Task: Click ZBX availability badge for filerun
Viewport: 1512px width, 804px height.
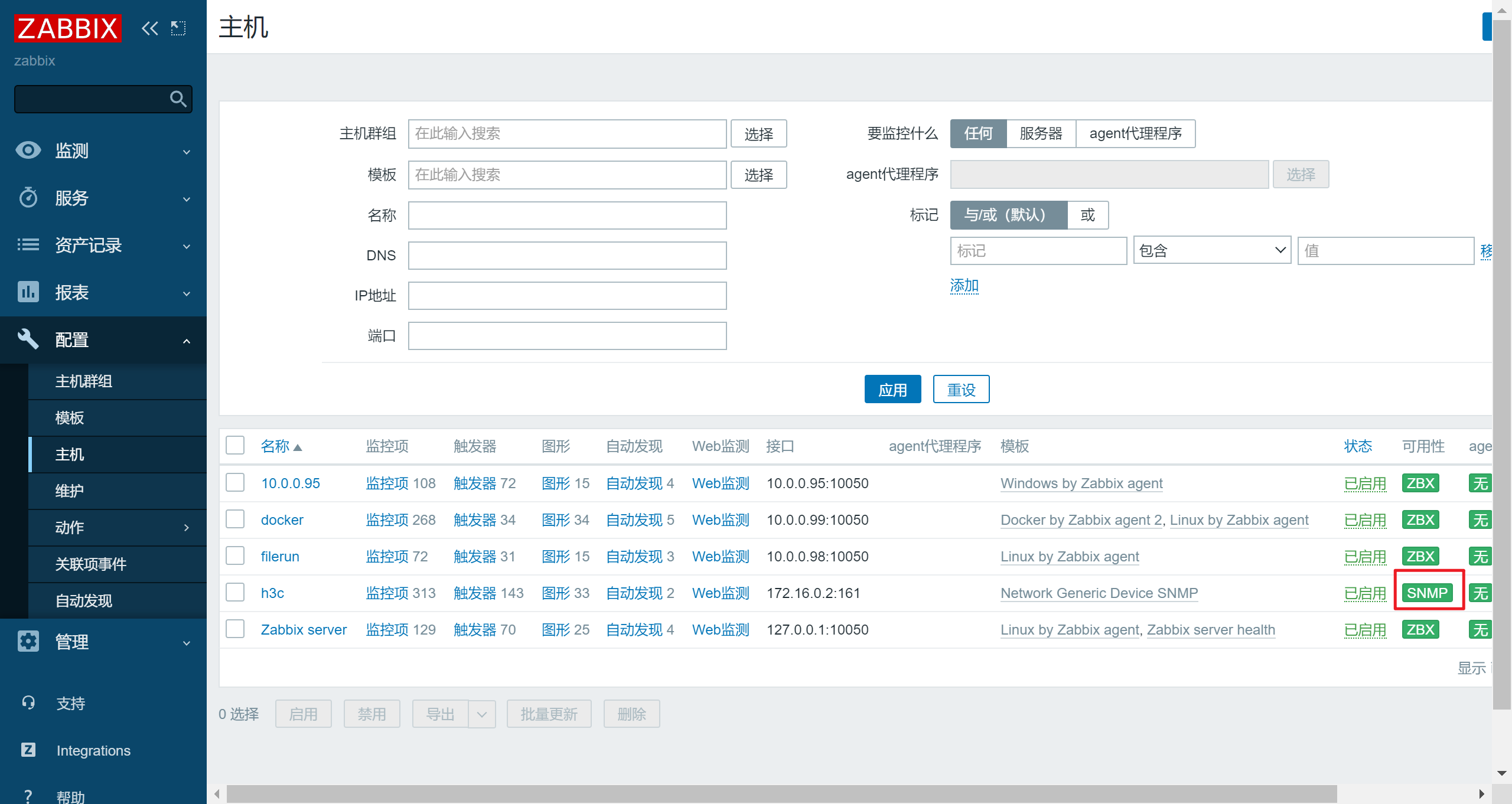Action: 1420,556
